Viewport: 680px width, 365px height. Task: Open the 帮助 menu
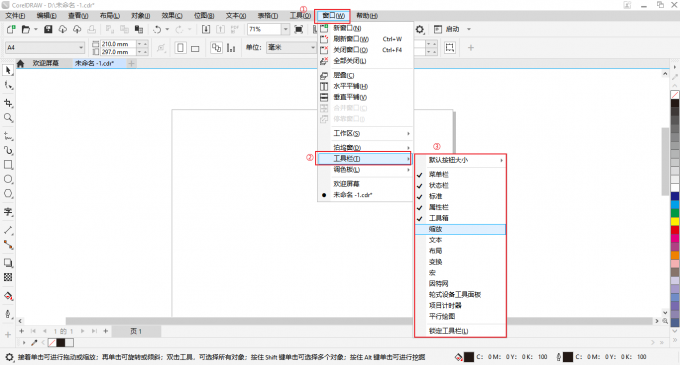coord(367,16)
